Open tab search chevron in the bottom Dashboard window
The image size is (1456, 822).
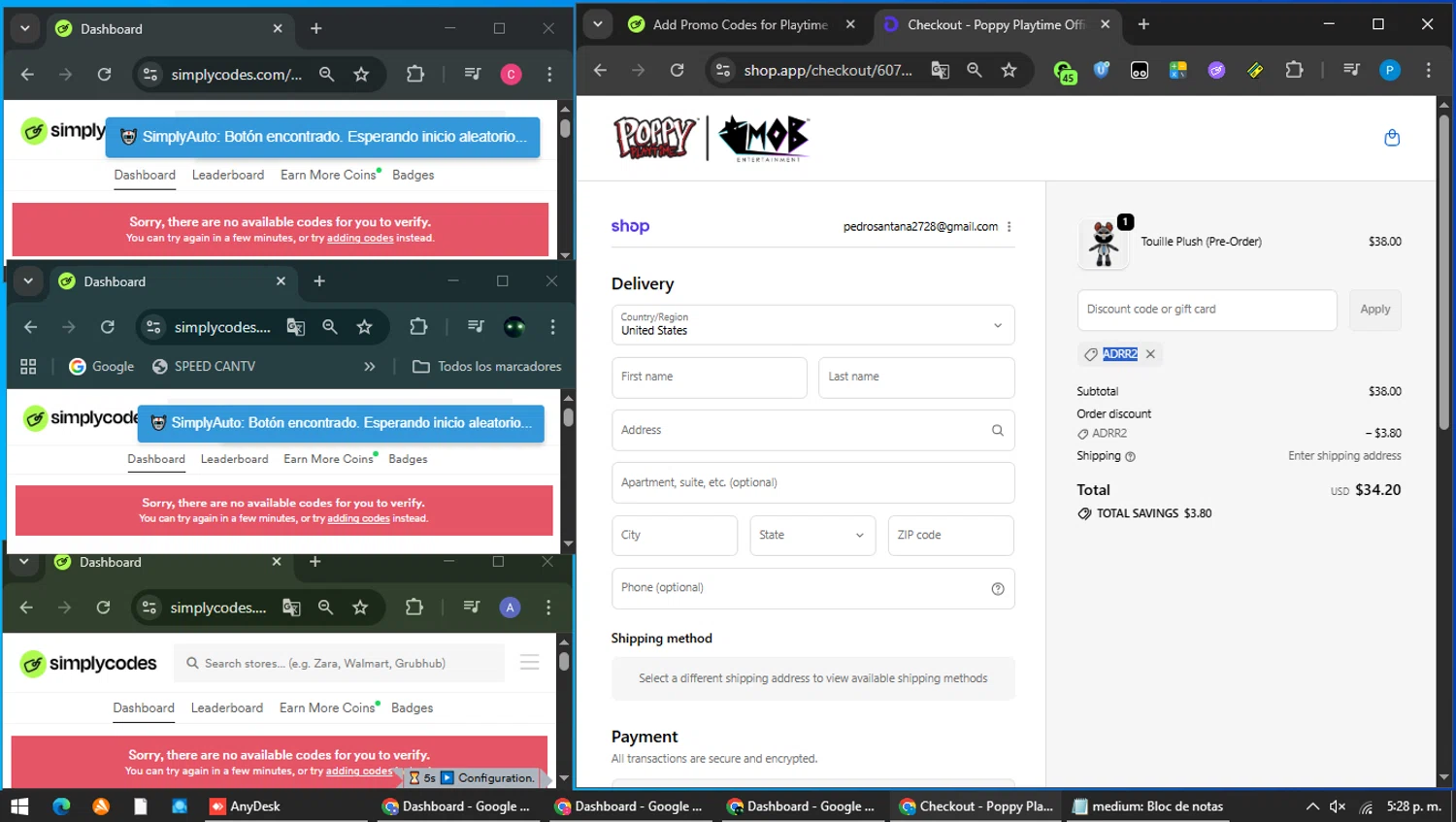[x=24, y=562]
